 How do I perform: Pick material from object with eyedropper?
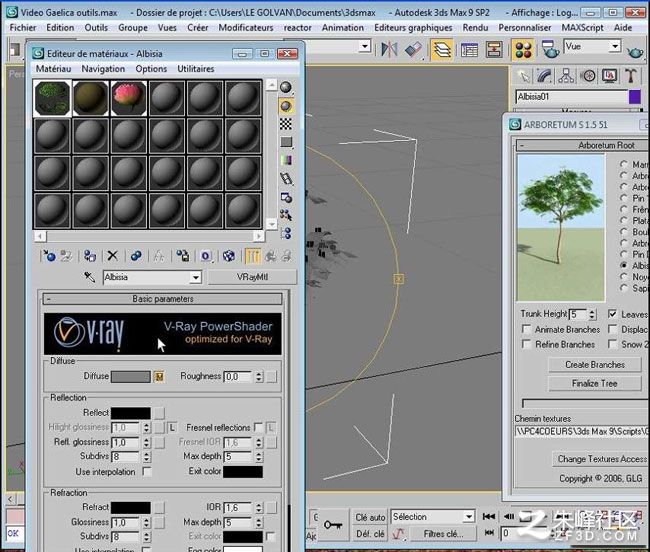tap(89, 277)
